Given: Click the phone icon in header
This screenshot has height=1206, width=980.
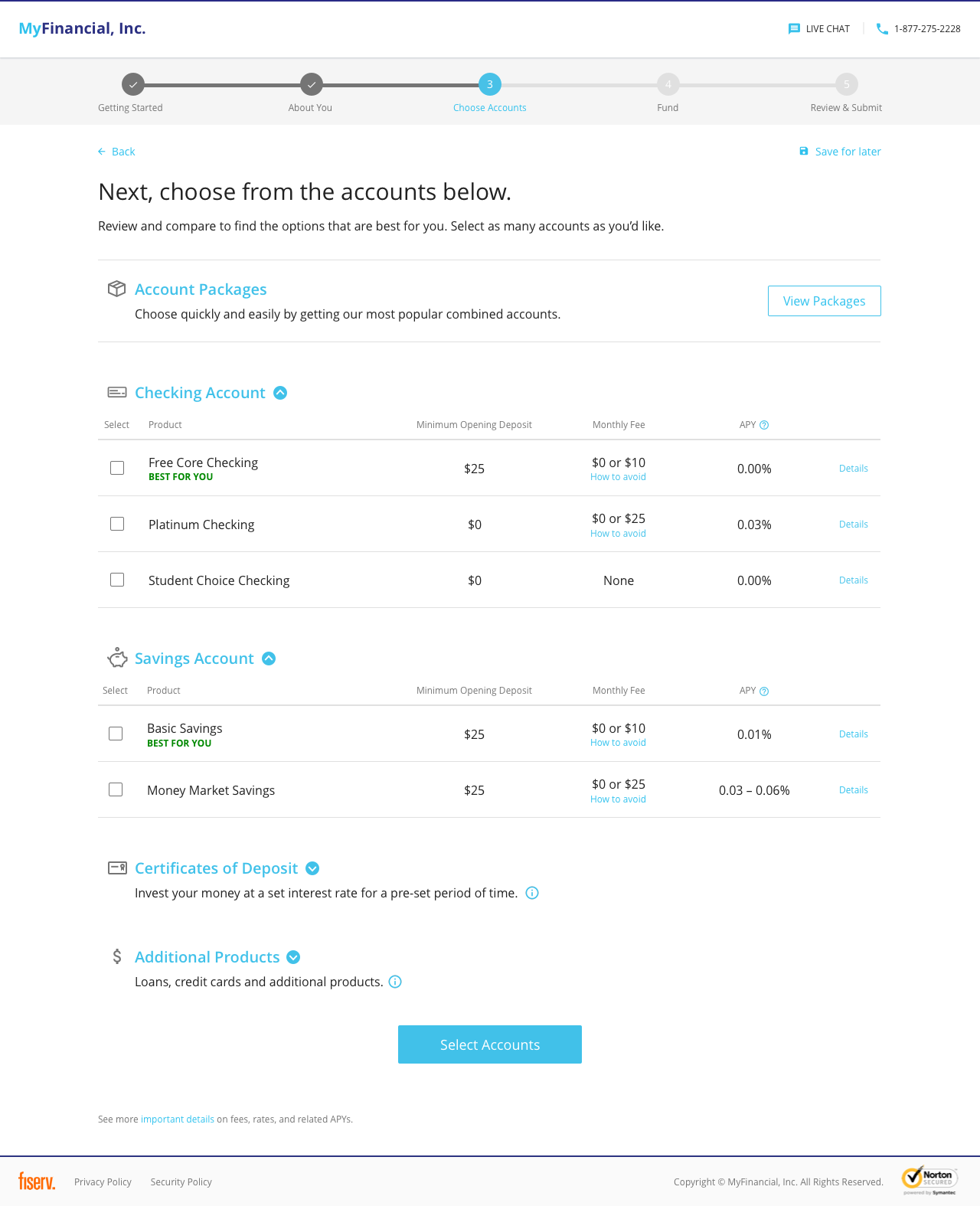Looking at the screenshot, I should [882, 29].
